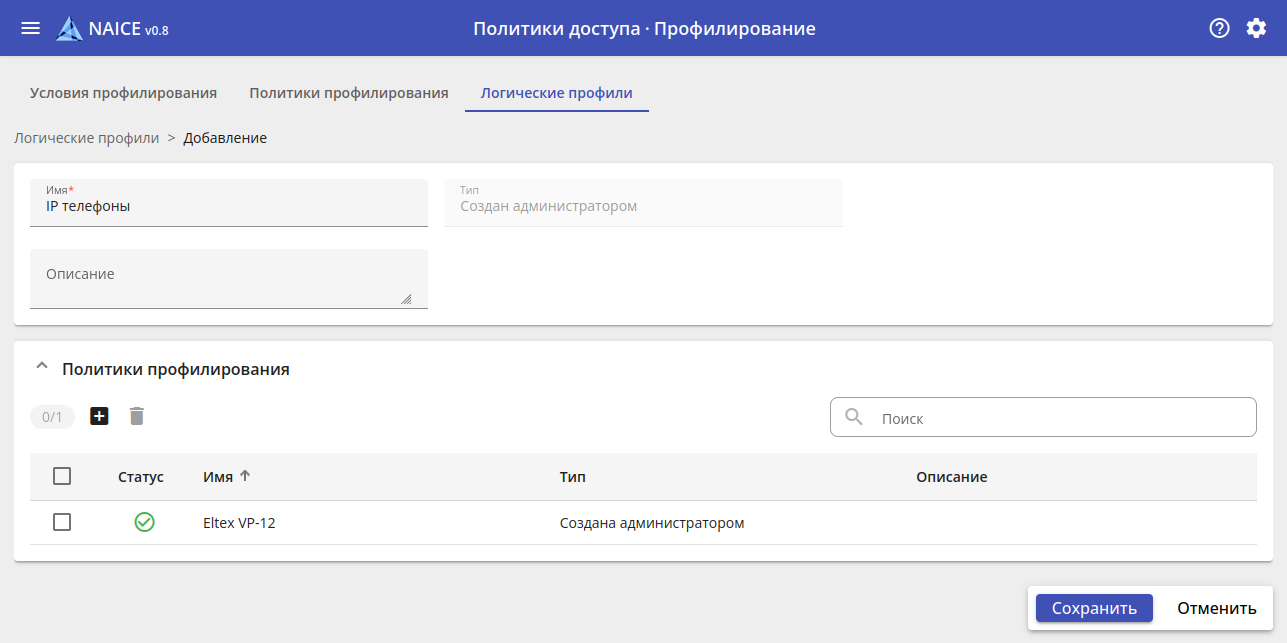Switch to Политики профилирования tab
Viewport: 1287px width, 643px height.
coord(348,93)
